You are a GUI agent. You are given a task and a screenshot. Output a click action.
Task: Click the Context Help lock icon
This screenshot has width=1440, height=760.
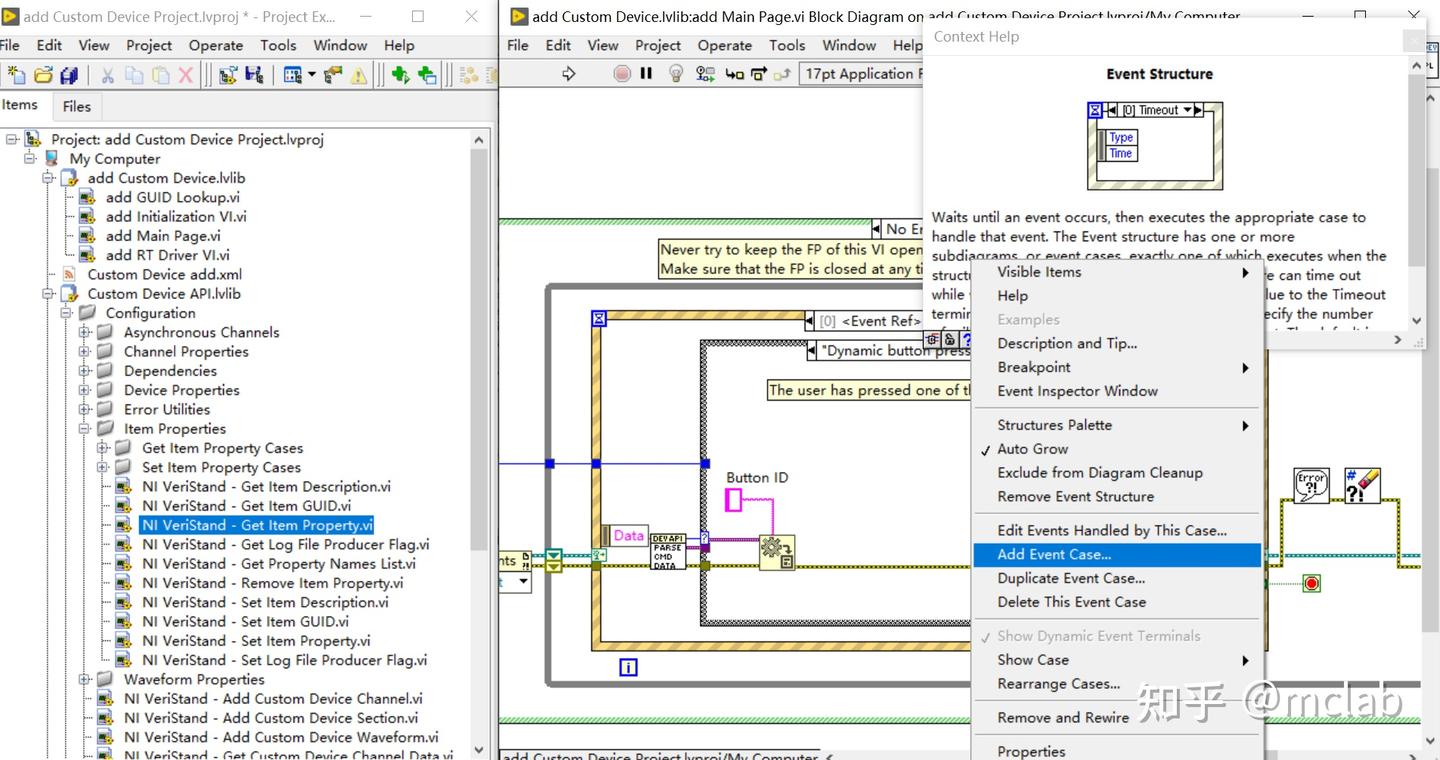pos(949,340)
